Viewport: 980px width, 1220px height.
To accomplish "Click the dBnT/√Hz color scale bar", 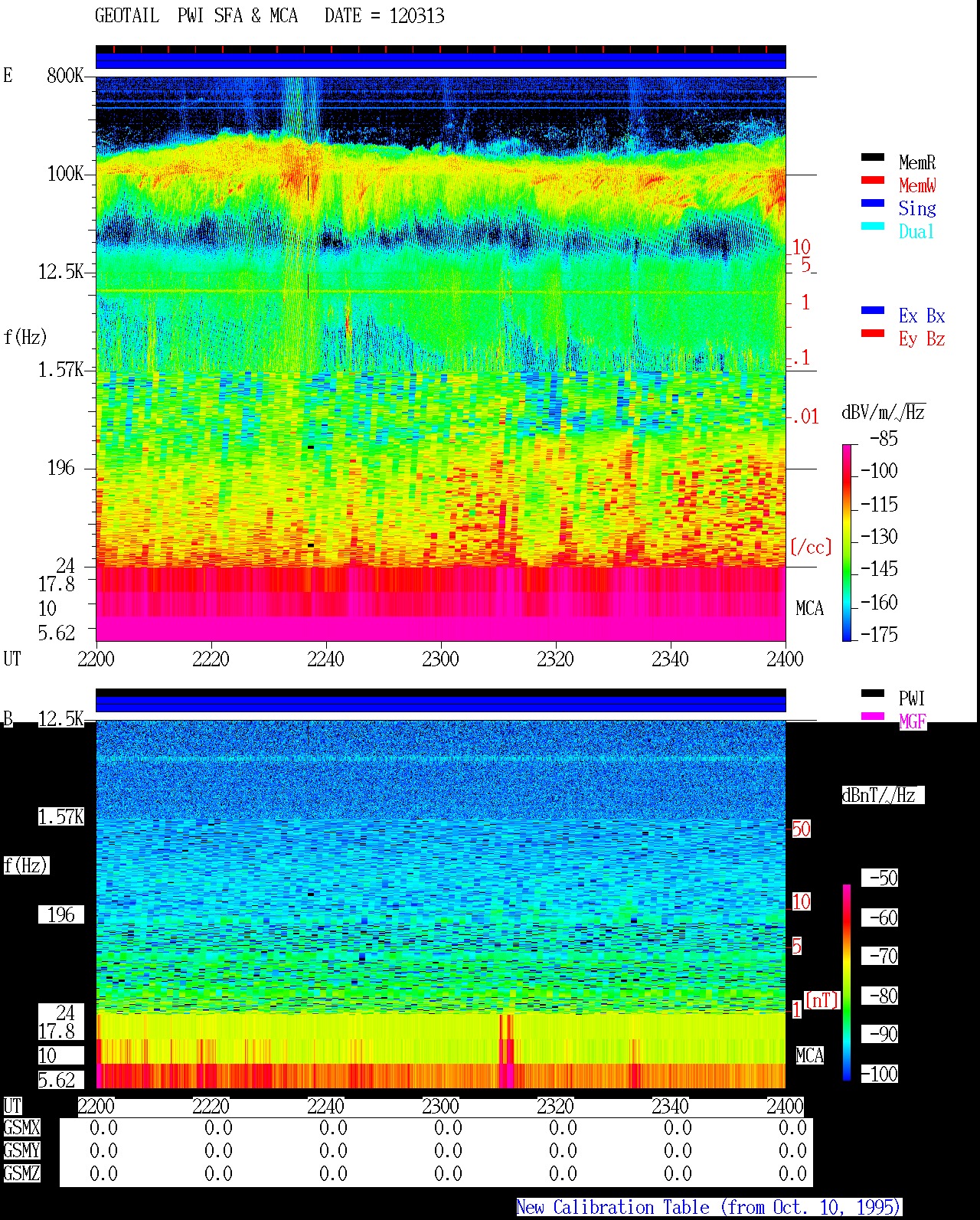I will click(847, 983).
